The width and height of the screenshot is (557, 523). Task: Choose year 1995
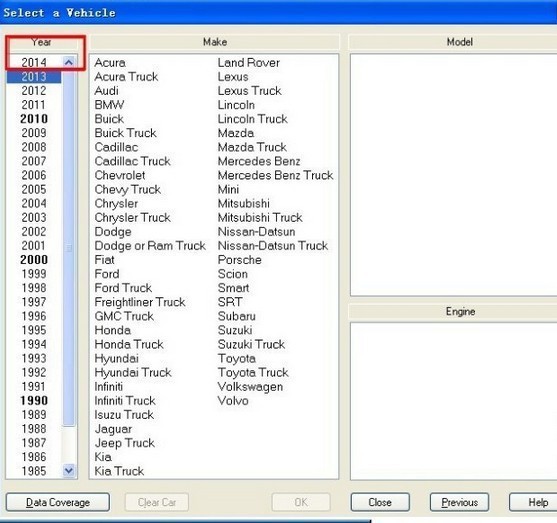coord(34,330)
